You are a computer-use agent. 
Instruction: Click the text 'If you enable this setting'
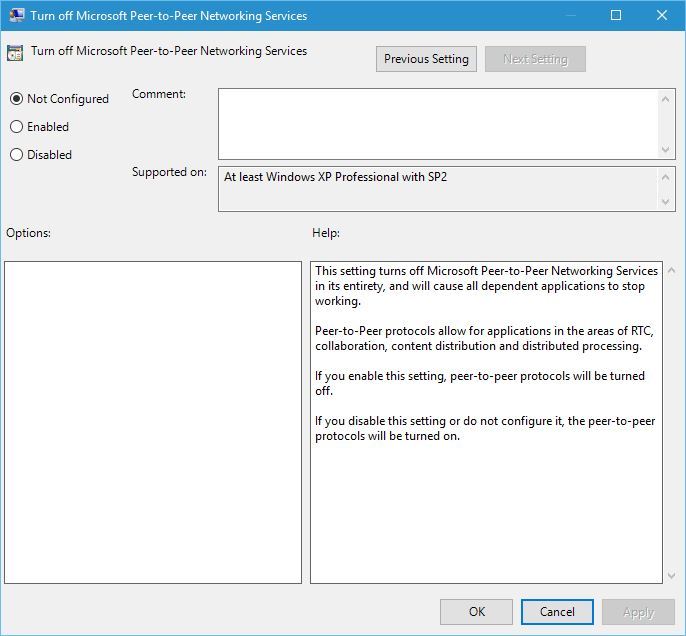click(x=380, y=376)
